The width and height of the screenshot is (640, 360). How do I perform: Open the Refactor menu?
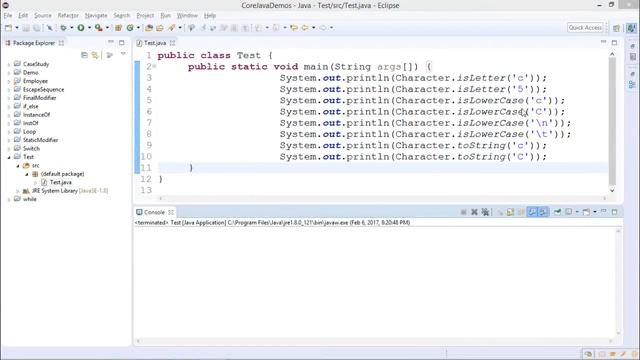68,16
